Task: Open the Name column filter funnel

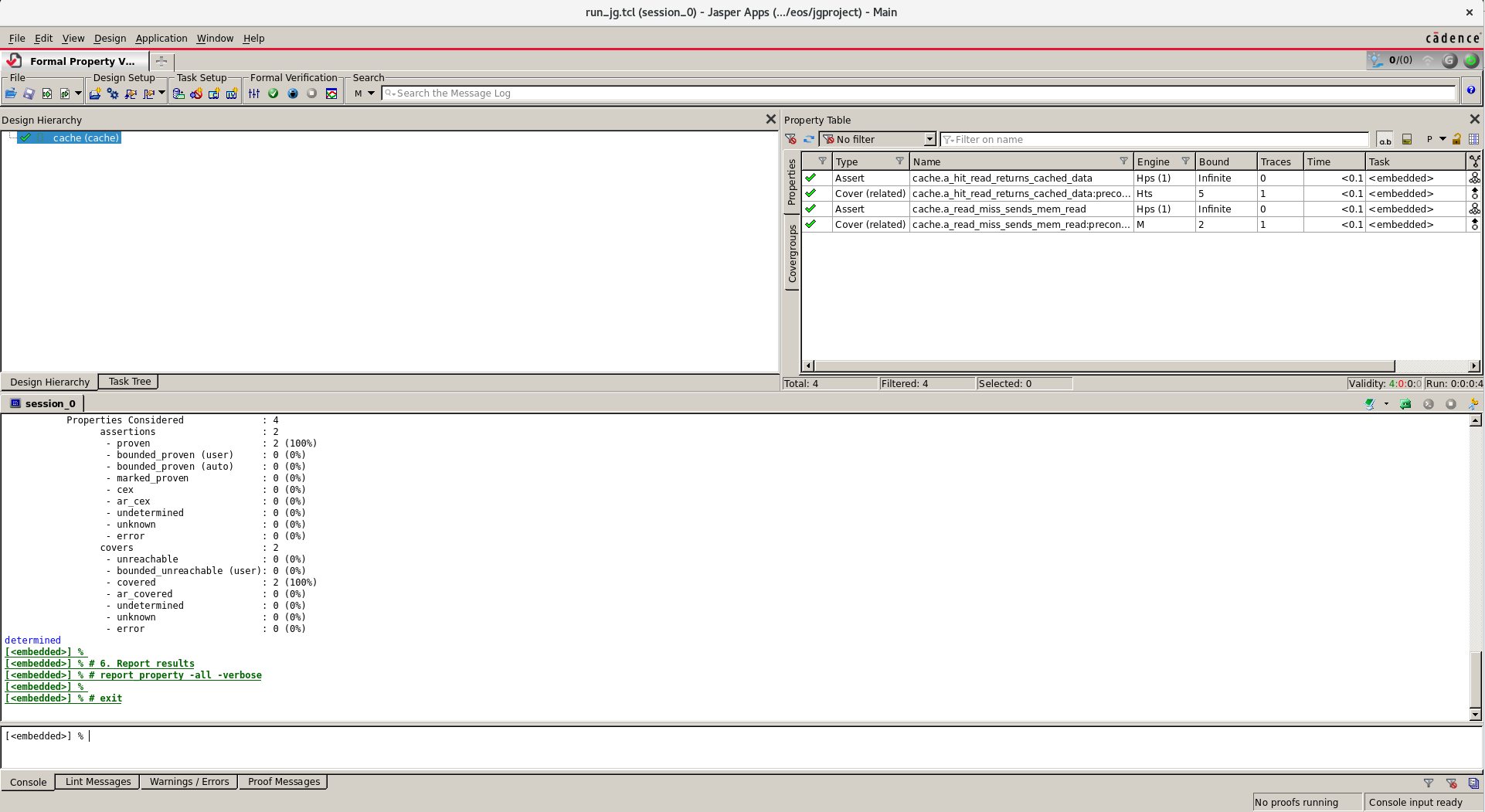Action: pyautogui.click(x=1123, y=161)
